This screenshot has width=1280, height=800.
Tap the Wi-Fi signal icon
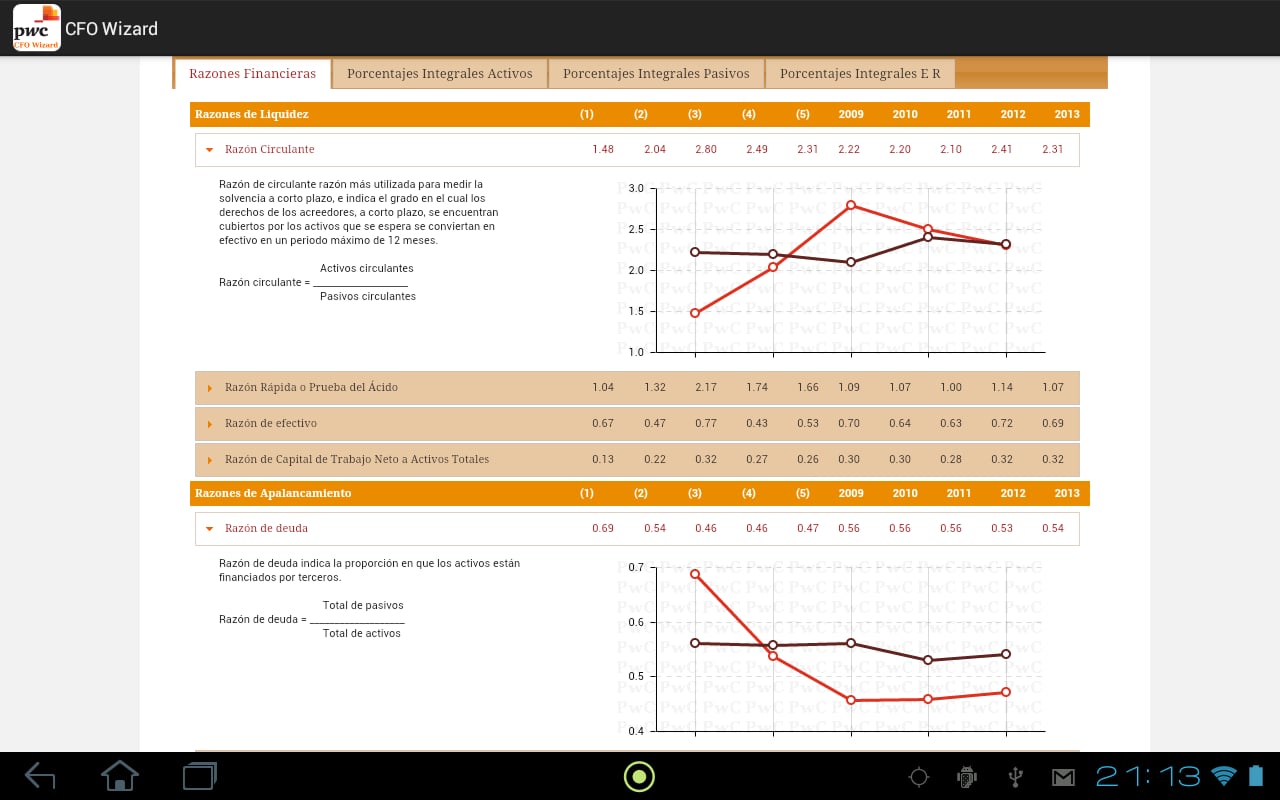tap(1224, 775)
